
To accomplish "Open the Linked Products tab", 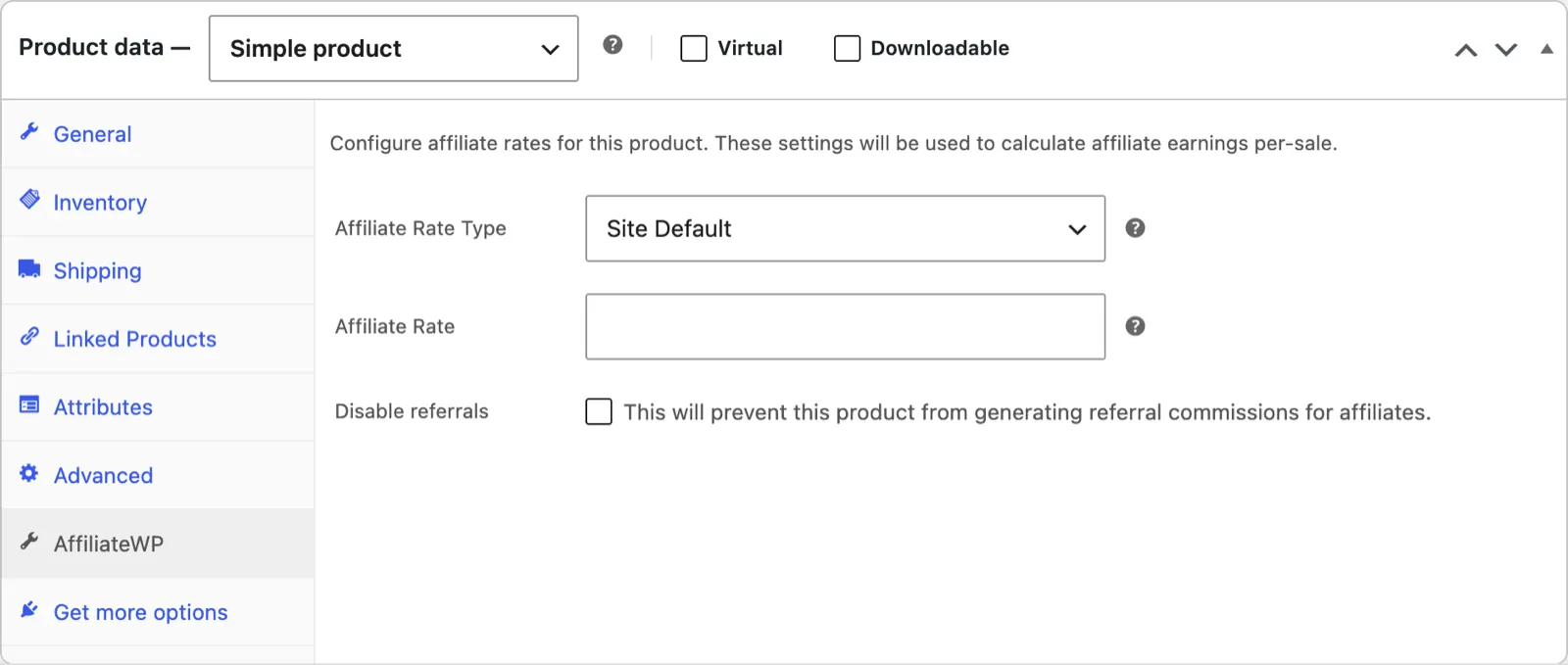I will (x=158, y=339).
